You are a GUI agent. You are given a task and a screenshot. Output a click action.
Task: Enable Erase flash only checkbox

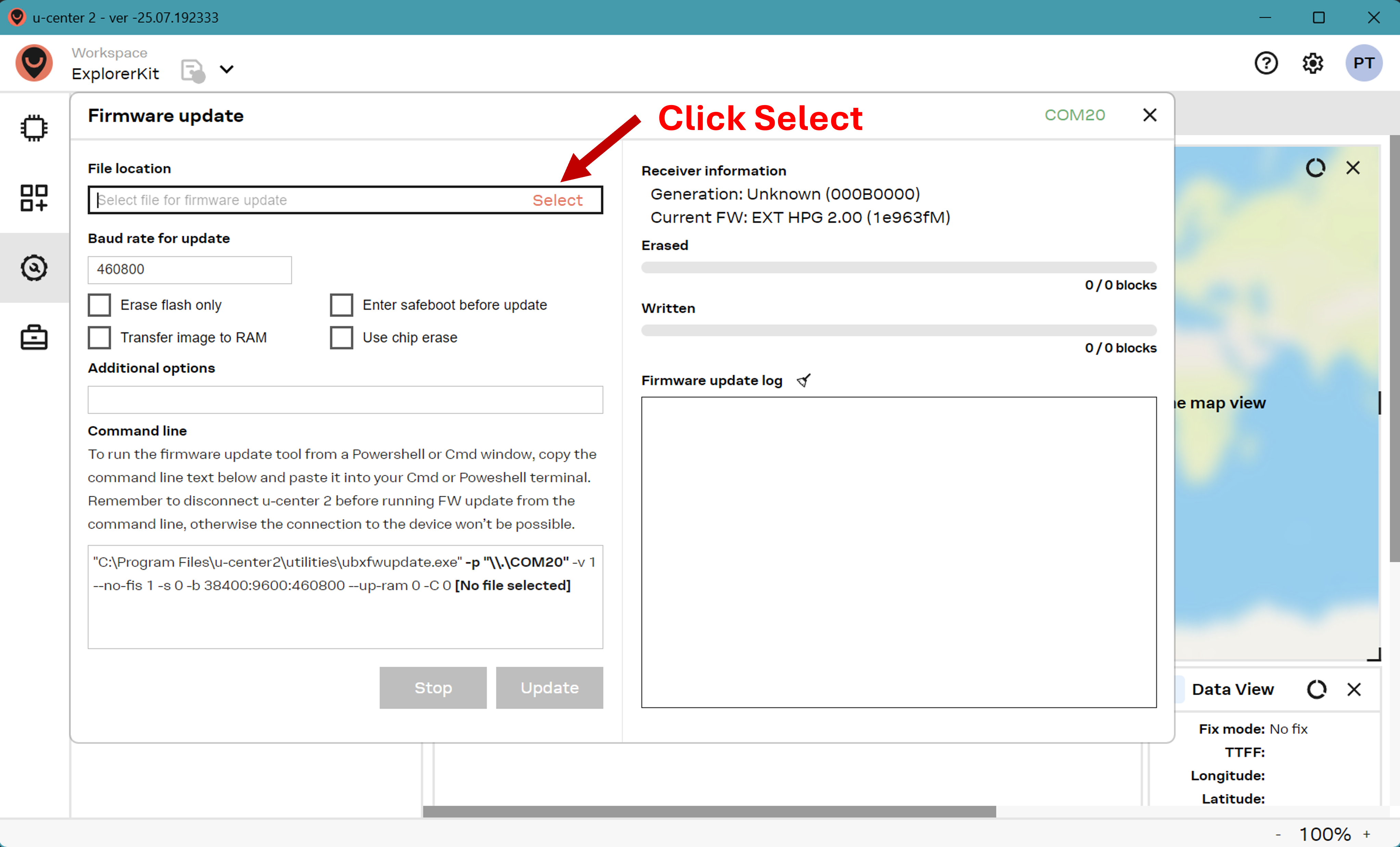coord(99,305)
